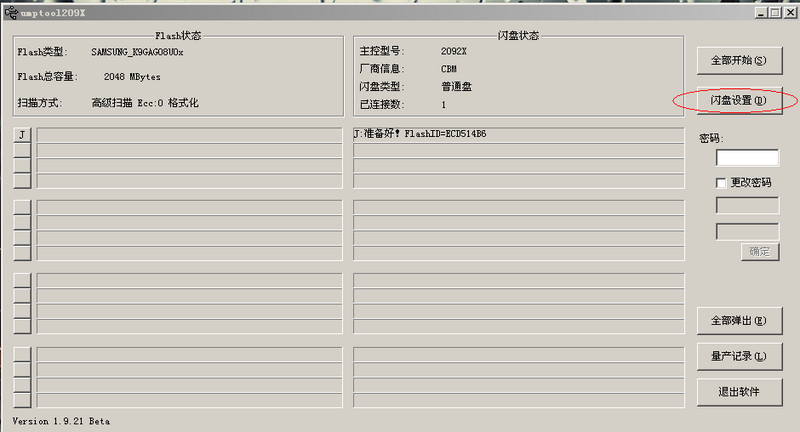Click the progress bar beside the J slot

click(190, 135)
